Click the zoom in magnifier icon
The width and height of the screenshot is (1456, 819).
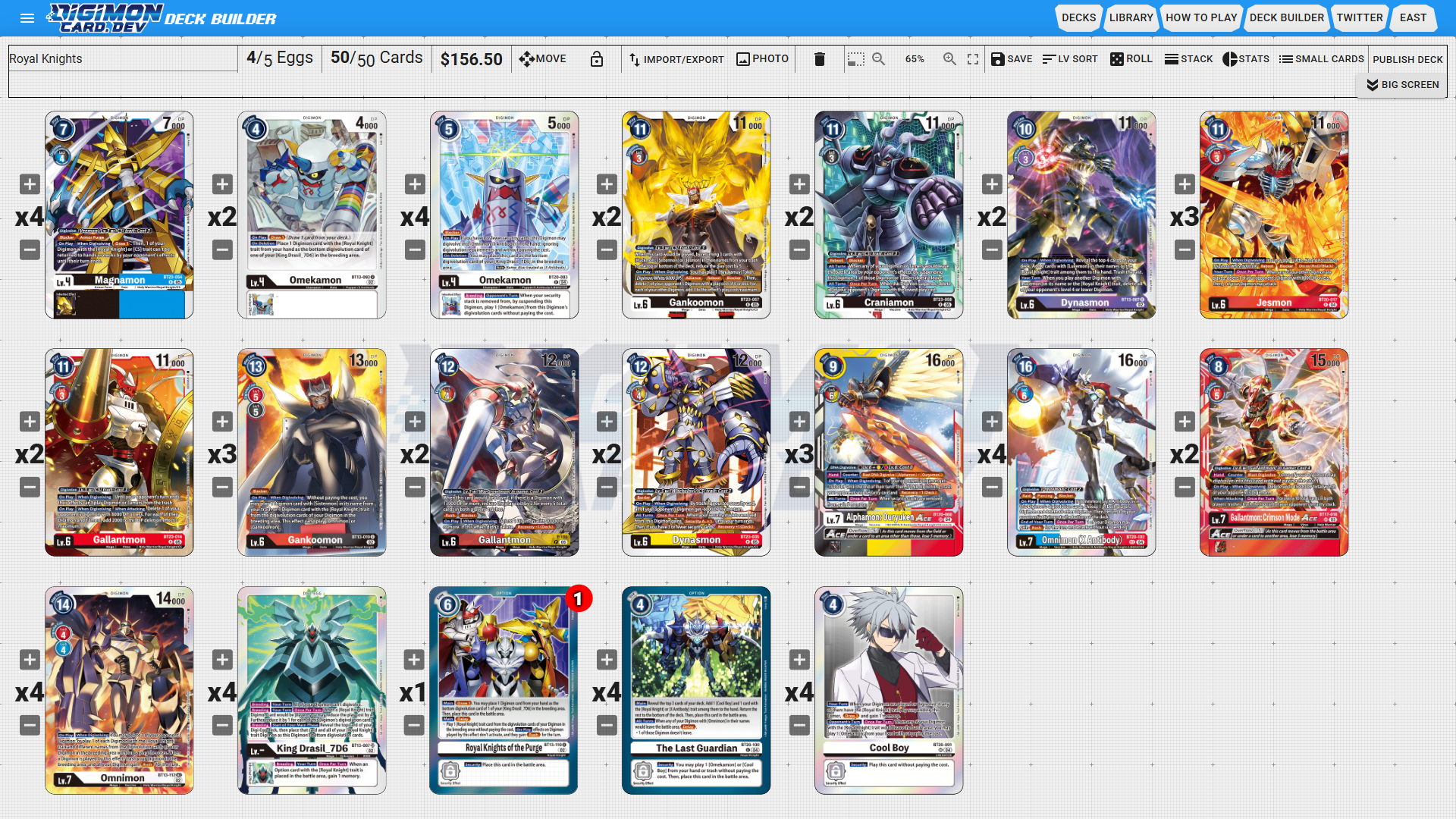tap(949, 59)
